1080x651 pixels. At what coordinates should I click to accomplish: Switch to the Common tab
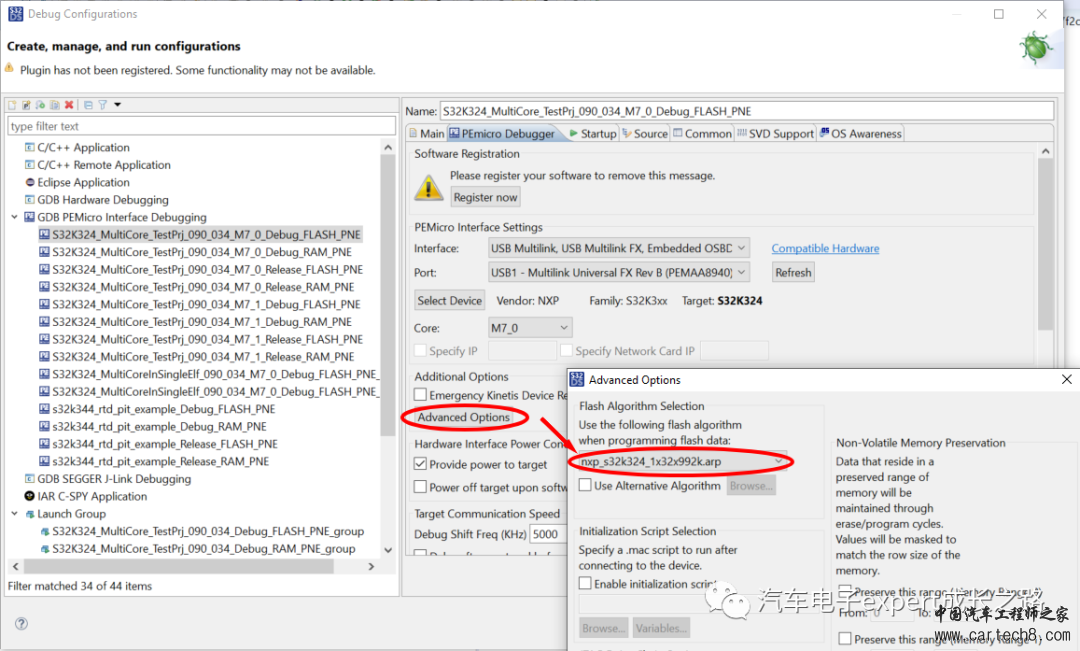point(702,134)
